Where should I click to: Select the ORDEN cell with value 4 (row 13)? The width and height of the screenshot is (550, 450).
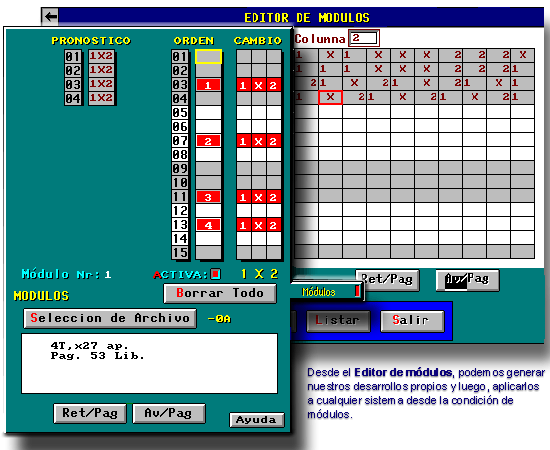[x=208, y=225]
